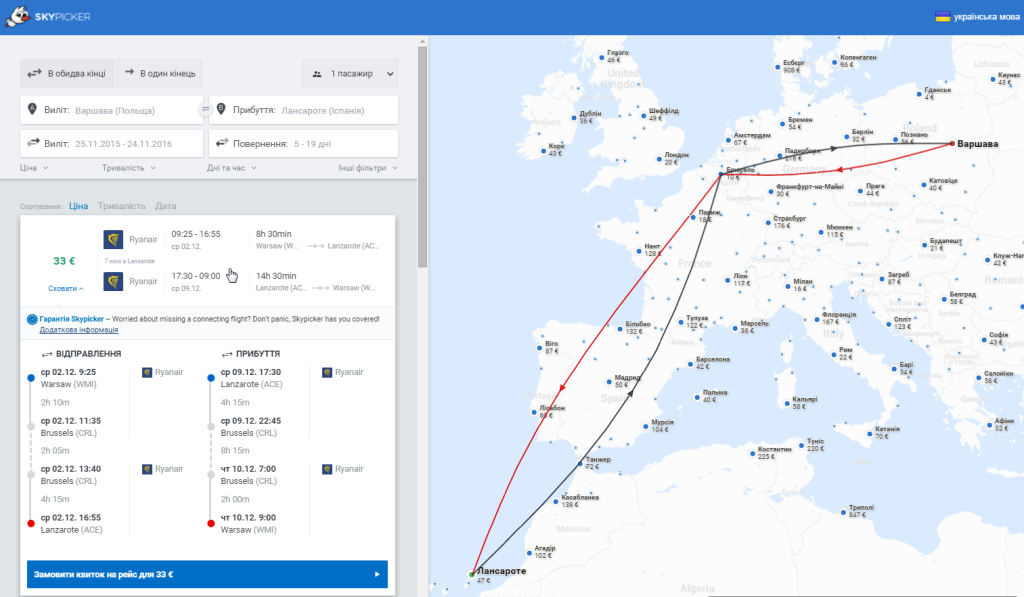The height and width of the screenshot is (597, 1024).
Task: Click 'українська мова' language selector
Action: pos(986,16)
